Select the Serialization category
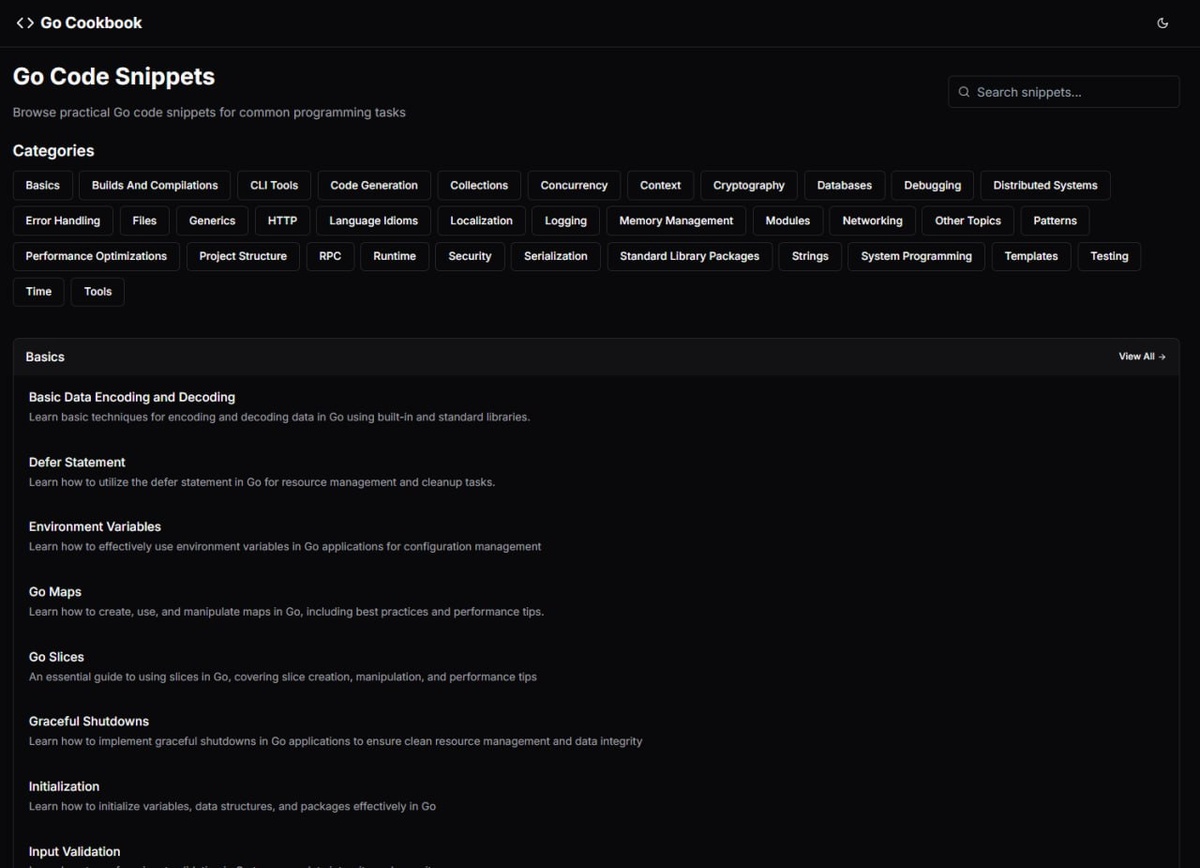The height and width of the screenshot is (868, 1200). click(556, 256)
